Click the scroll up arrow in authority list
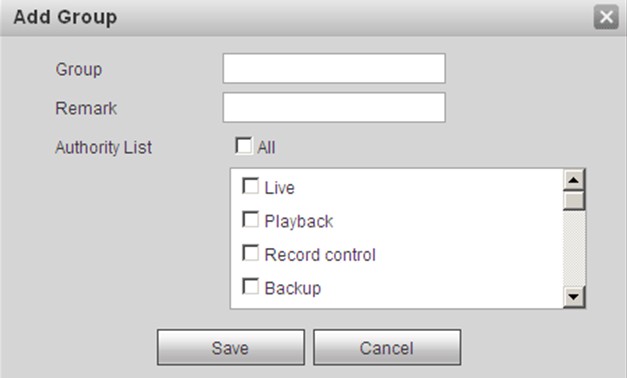627x378 pixels. coord(574,180)
